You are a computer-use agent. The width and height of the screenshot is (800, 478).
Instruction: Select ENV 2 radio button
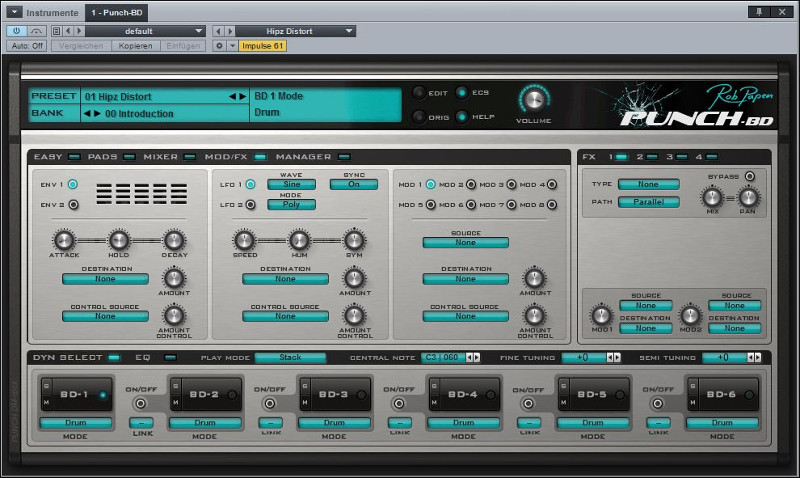[73, 205]
